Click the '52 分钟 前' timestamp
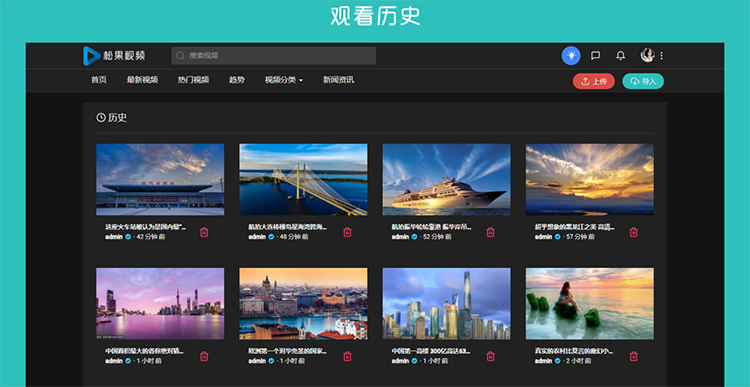 pyautogui.click(x=437, y=237)
